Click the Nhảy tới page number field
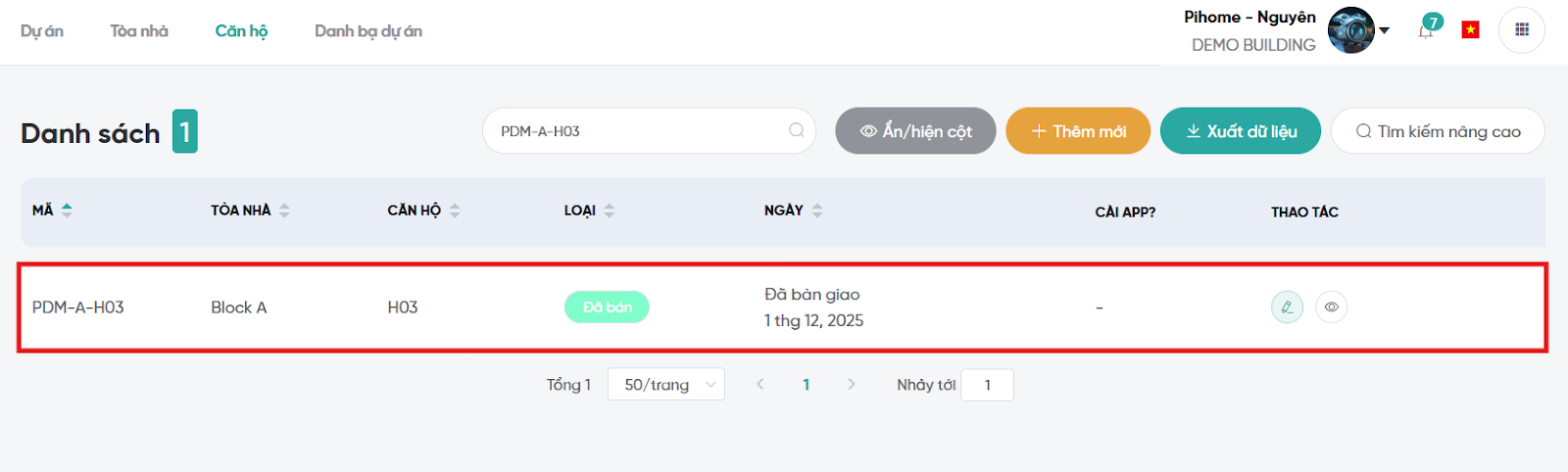This screenshot has width=1568, height=472. [x=987, y=385]
